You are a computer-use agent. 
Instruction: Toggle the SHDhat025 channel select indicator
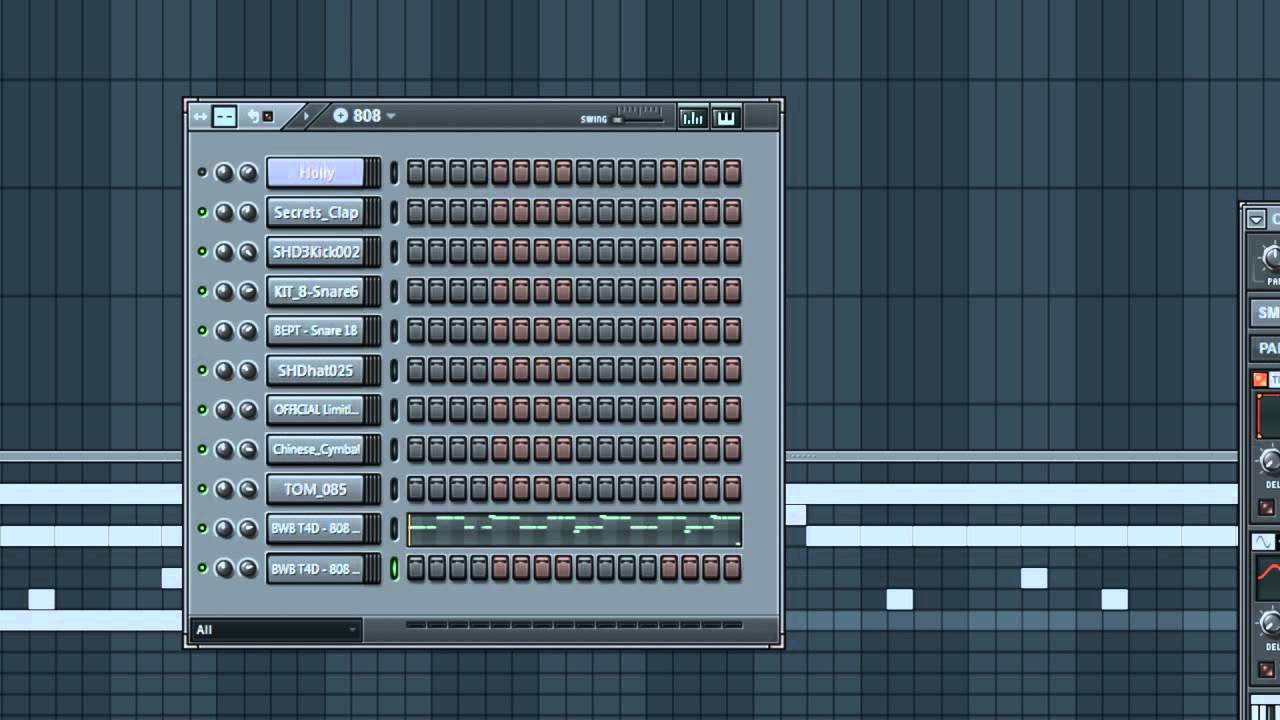[394, 370]
